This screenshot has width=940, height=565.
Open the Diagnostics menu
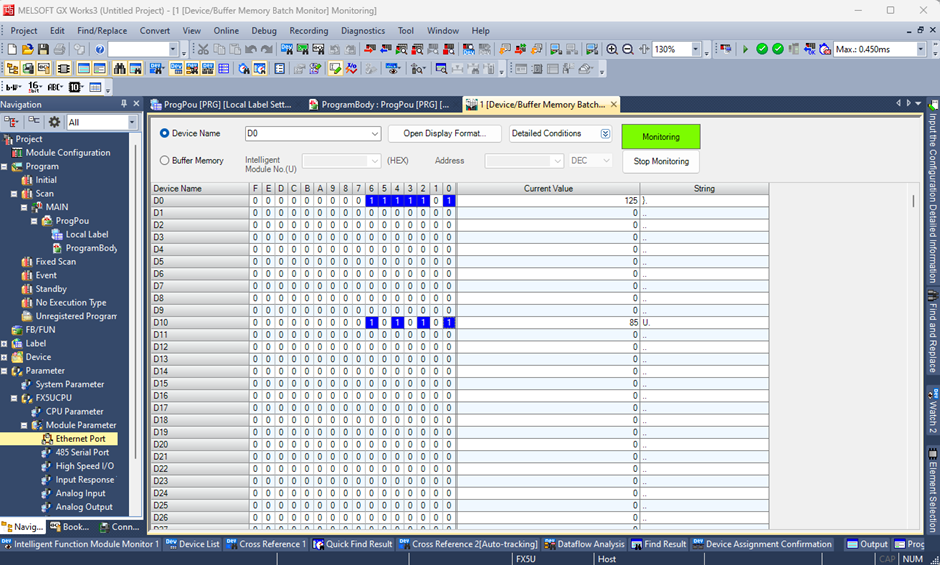pos(363,31)
